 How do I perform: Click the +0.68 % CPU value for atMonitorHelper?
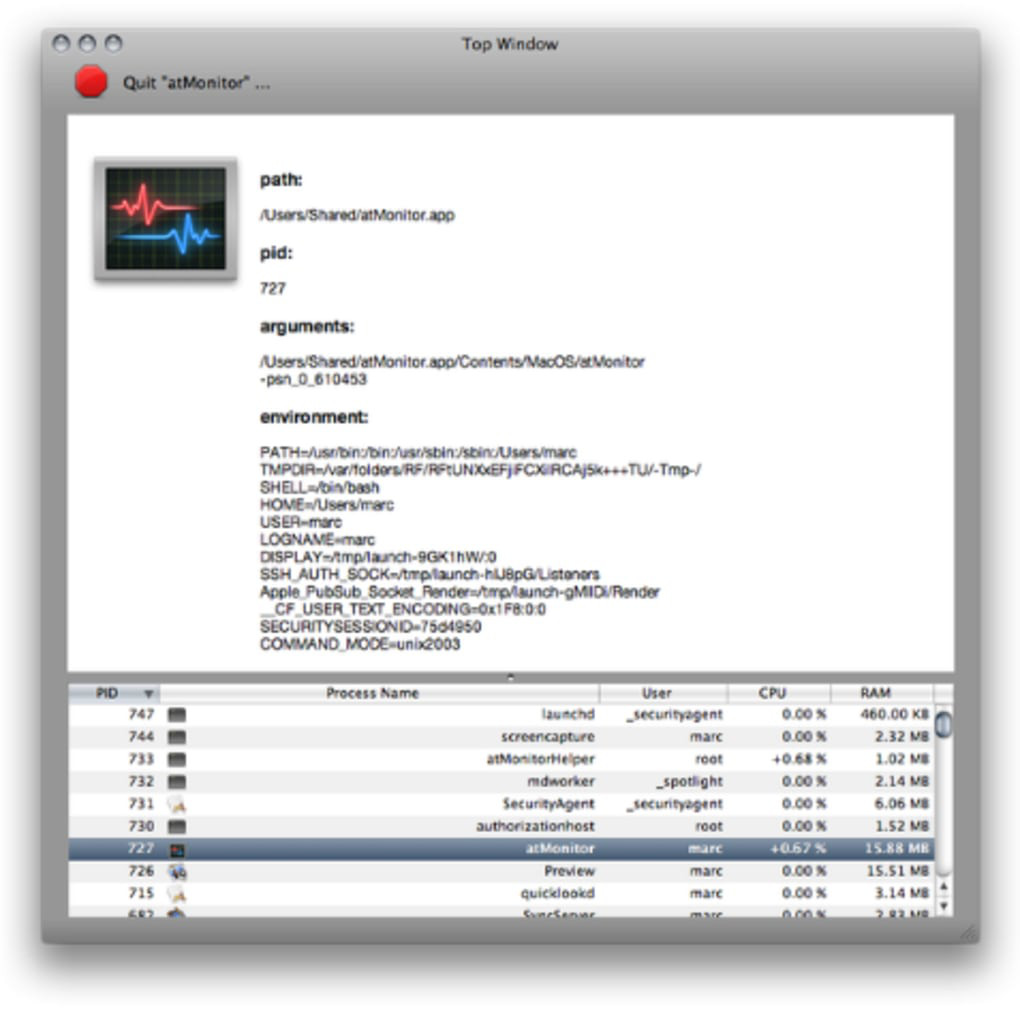point(799,759)
